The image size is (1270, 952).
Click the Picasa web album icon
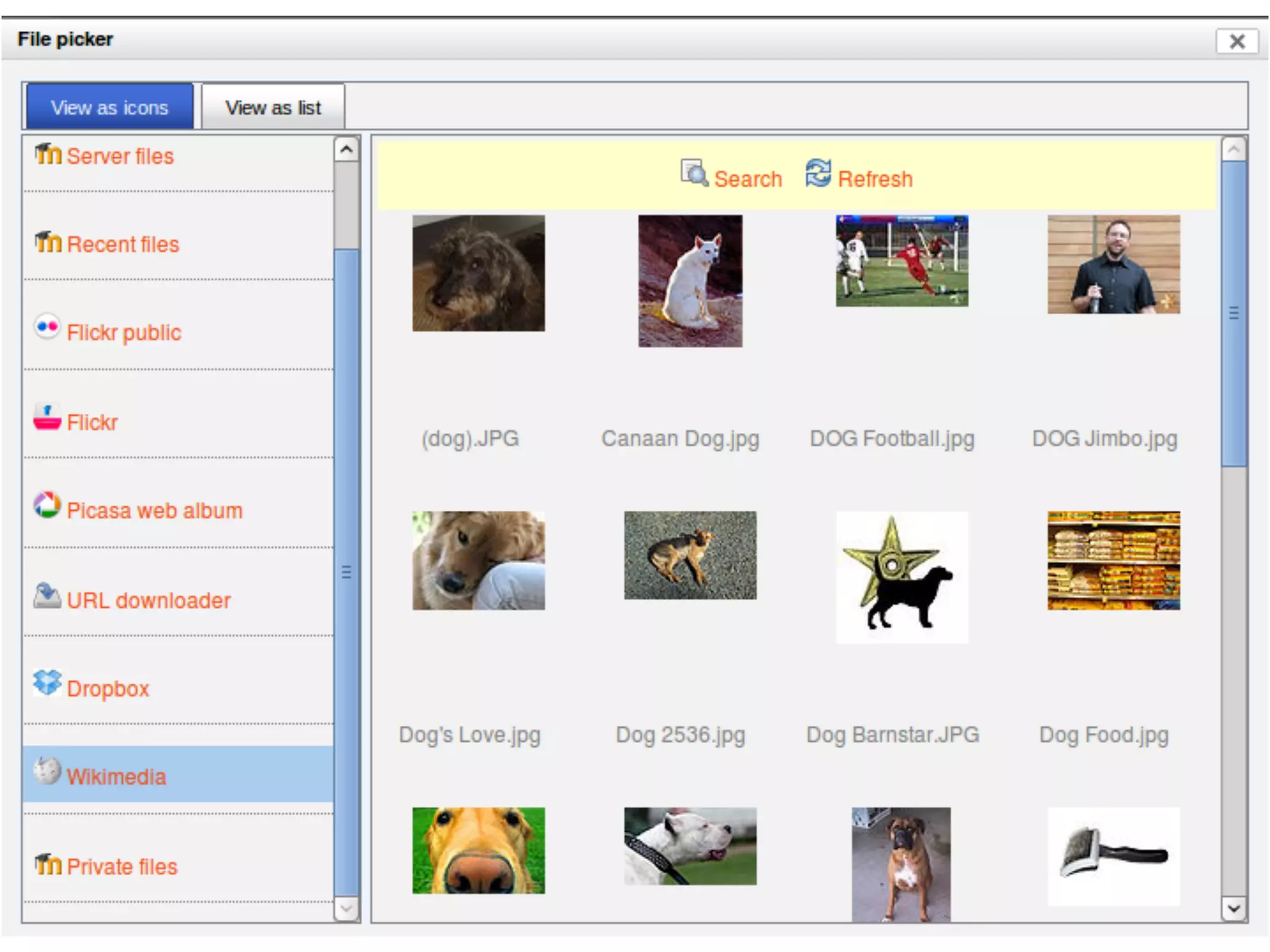pyautogui.click(x=47, y=505)
